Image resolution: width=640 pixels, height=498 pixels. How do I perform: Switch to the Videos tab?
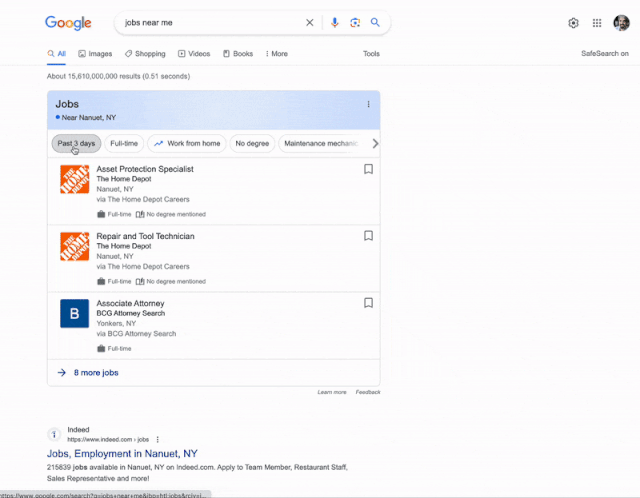194,54
